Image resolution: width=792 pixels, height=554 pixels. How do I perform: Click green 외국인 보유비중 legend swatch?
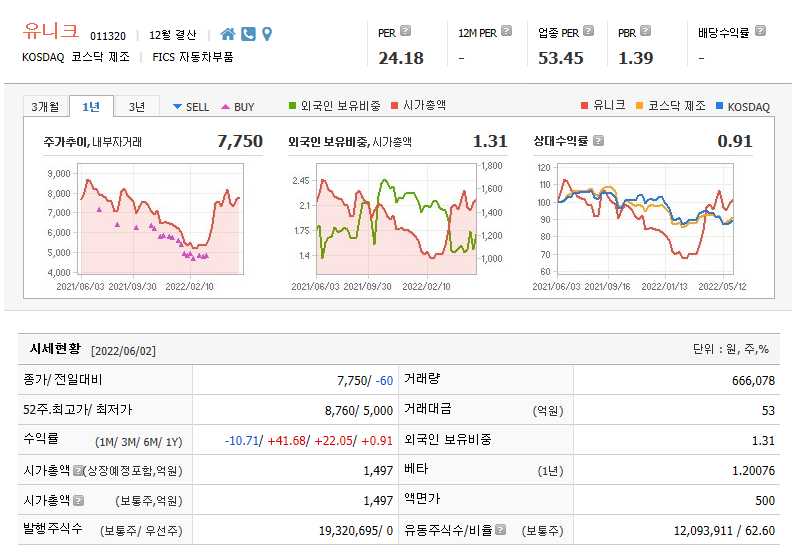tap(292, 106)
